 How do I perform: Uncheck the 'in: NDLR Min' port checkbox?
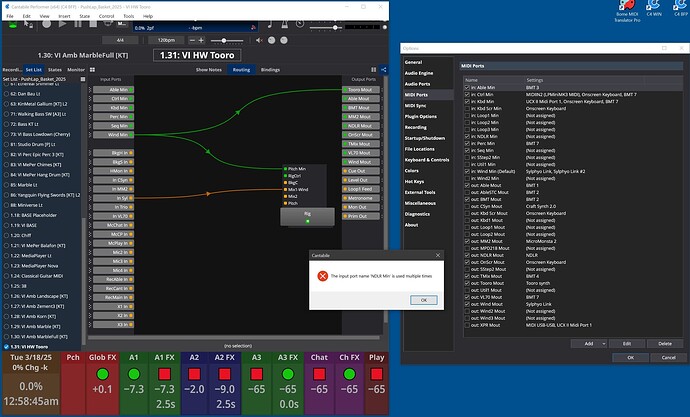tap(467, 136)
